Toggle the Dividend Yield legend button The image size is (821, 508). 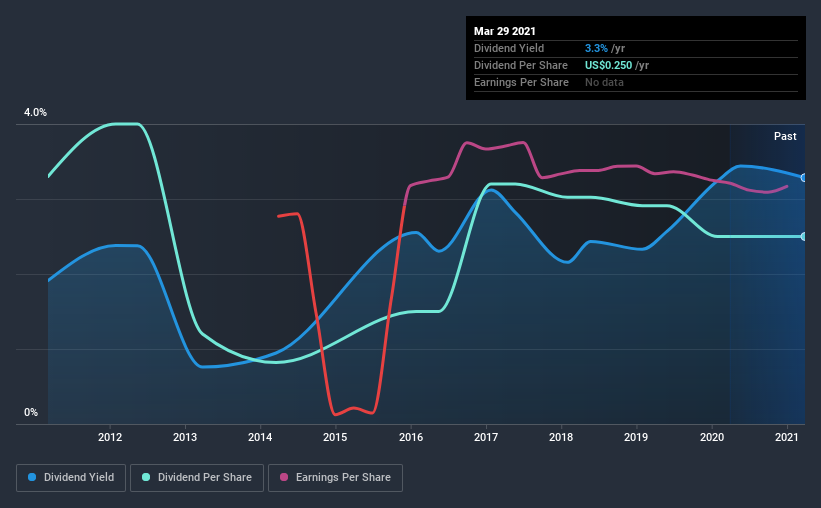click(x=71, y=478)
